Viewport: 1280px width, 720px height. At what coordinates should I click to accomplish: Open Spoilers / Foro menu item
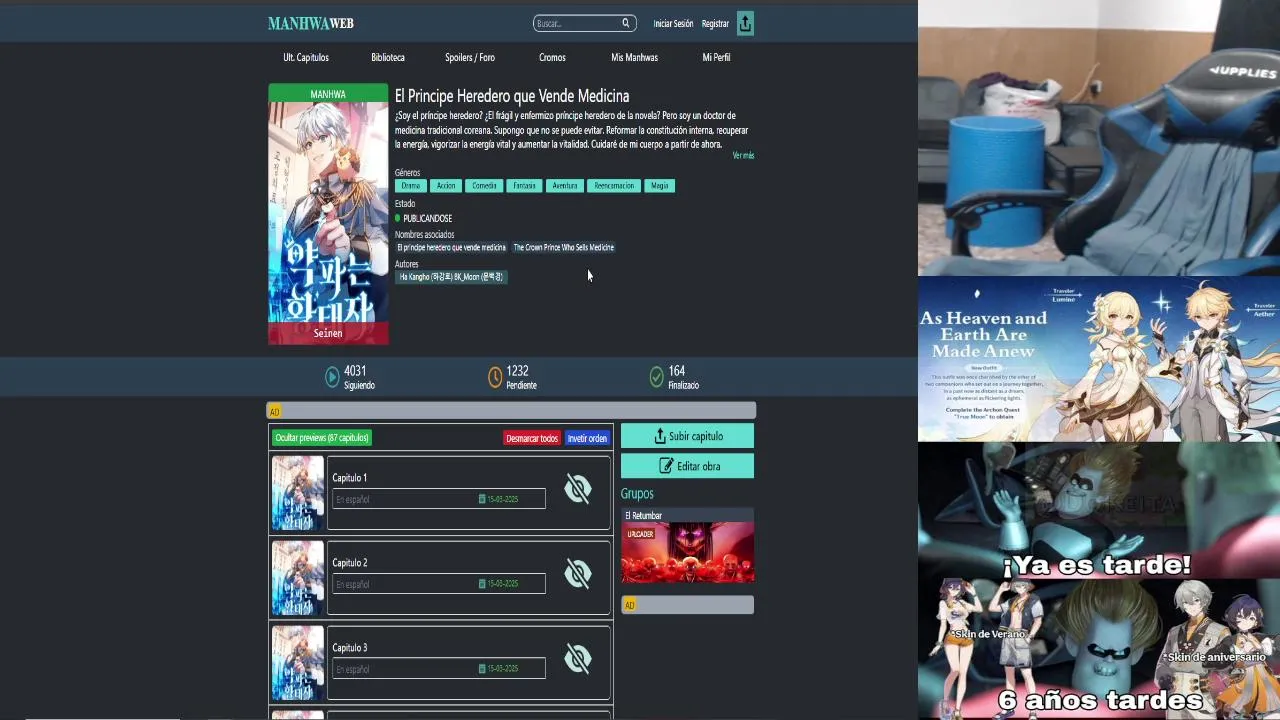tap(470, 58)
